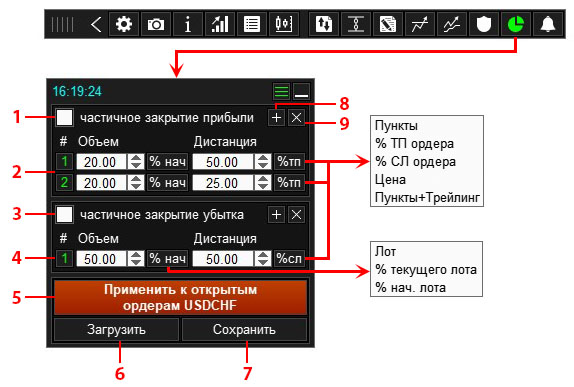The width and height of the screenshot is (574, 387).
Task: Open the shield protection icon
Action: point(484,25)
